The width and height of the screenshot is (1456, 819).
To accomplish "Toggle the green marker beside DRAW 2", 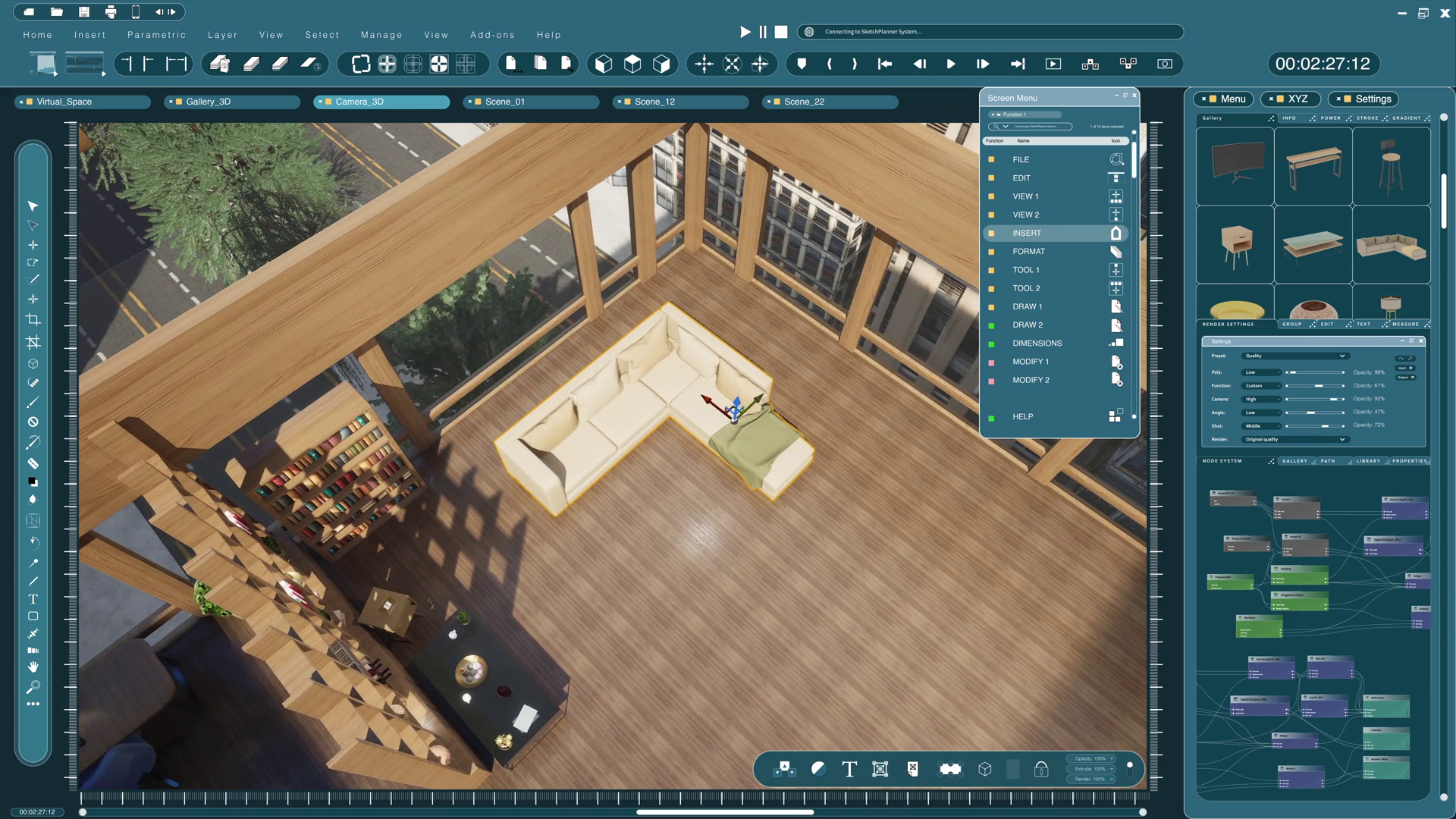I will tap(991, 325).
